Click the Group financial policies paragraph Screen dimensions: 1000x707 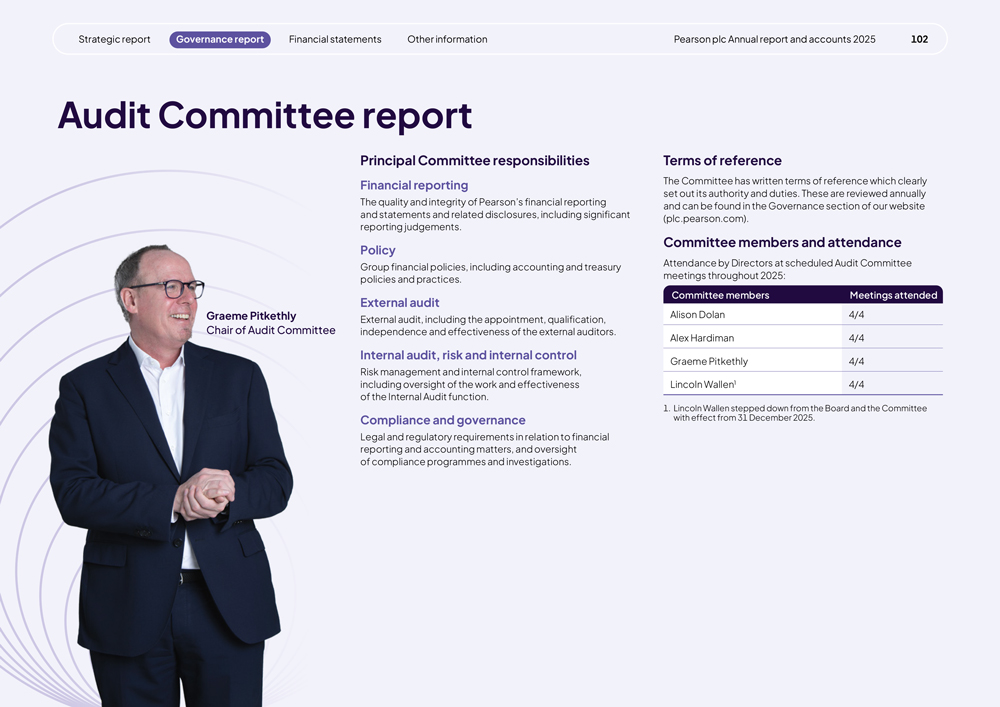(490, 273)
